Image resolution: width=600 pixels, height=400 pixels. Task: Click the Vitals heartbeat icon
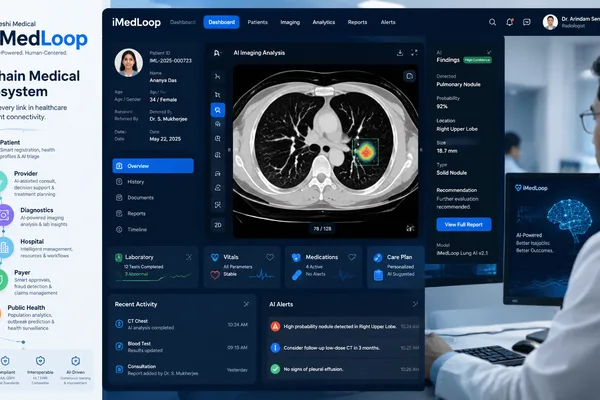pyautogui.click(x=215, y=257)
